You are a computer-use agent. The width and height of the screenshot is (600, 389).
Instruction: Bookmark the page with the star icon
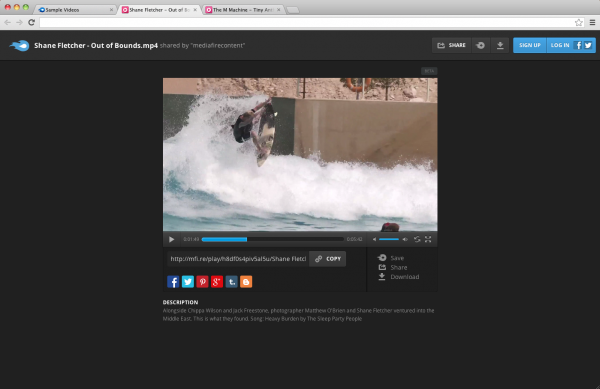coord(579,23)
